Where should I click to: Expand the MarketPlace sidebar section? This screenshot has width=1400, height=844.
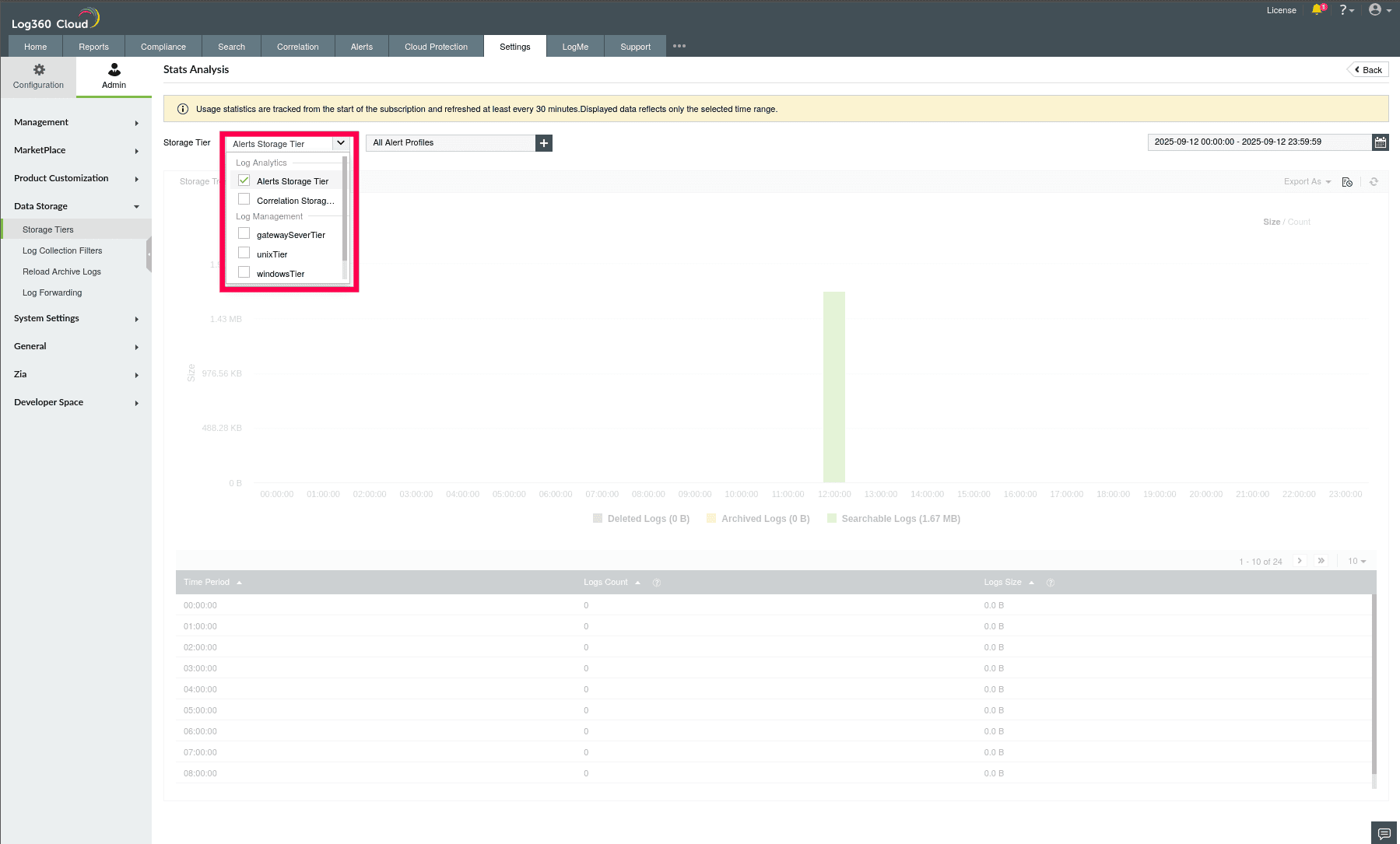[x=76, y=151]
